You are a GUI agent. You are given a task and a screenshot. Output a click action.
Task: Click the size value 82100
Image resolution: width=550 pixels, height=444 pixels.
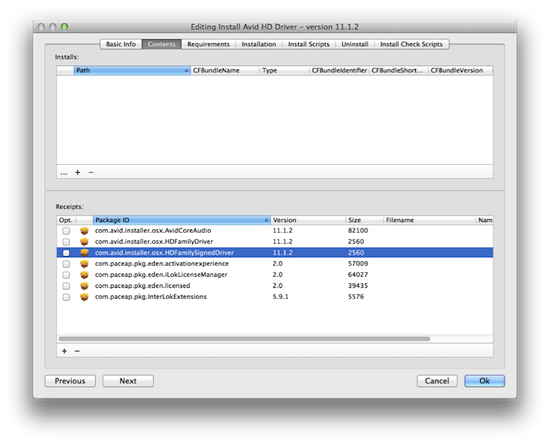pyautogui.click(x=358, y=231)
